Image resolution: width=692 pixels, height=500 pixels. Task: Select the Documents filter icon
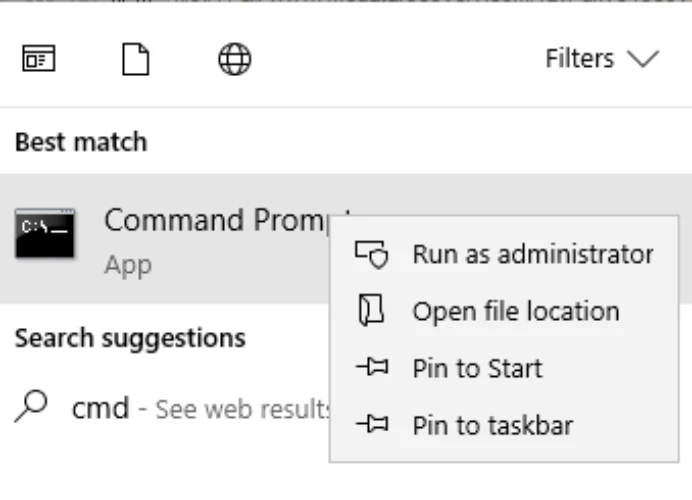[134, 60]
